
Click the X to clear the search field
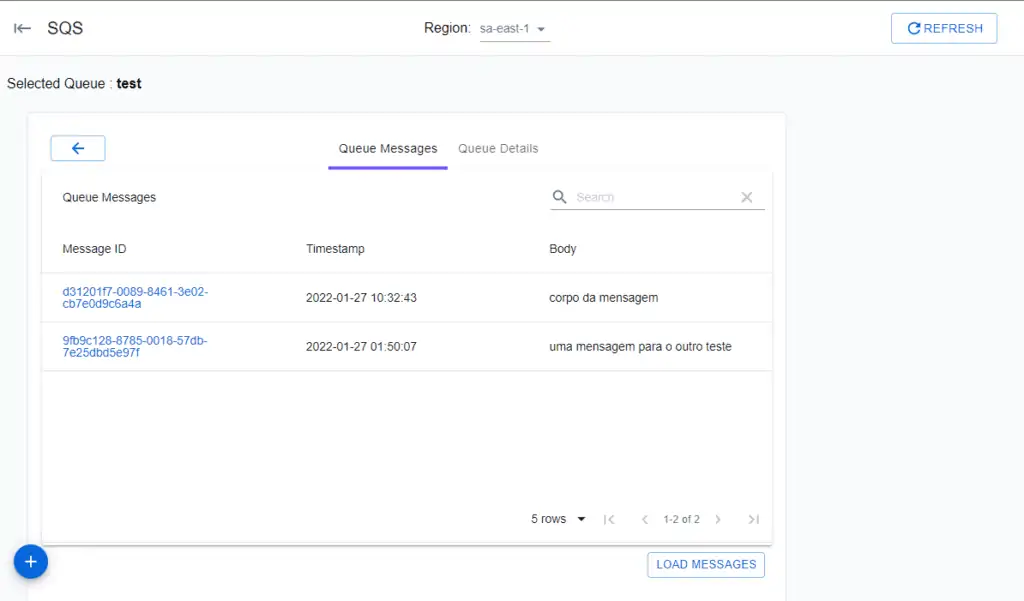[x=747, y=197]
